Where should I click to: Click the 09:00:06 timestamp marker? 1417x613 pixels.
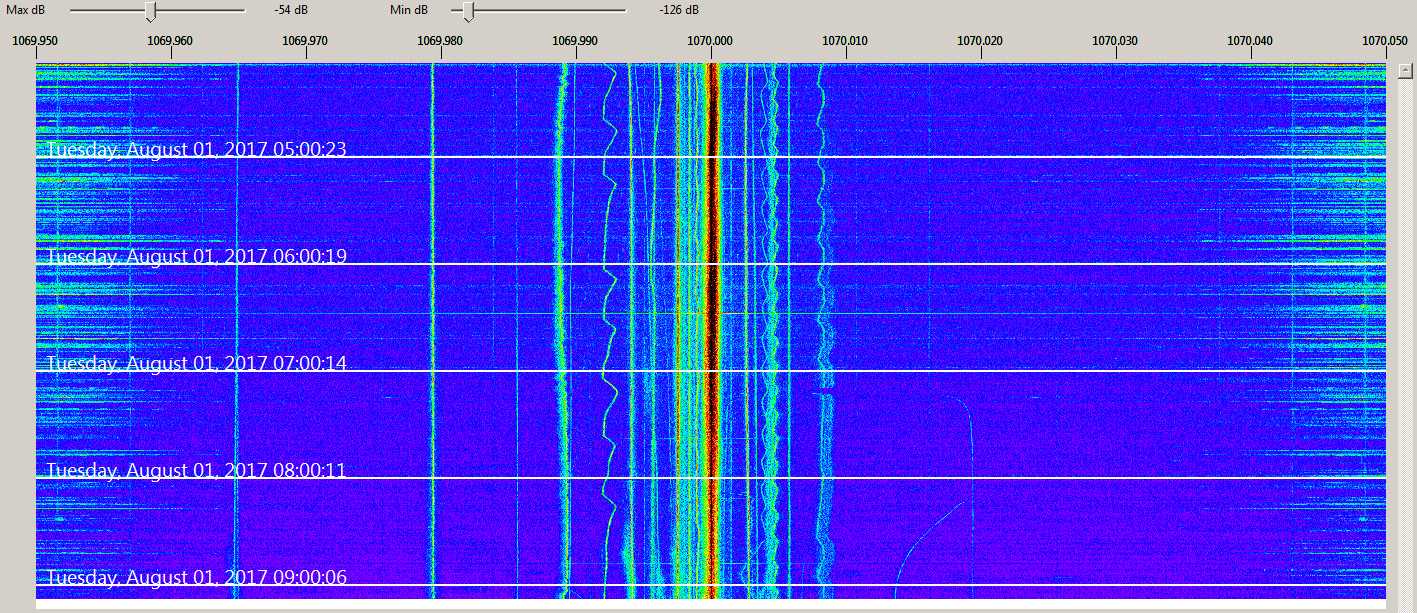[x=197, y=578]
